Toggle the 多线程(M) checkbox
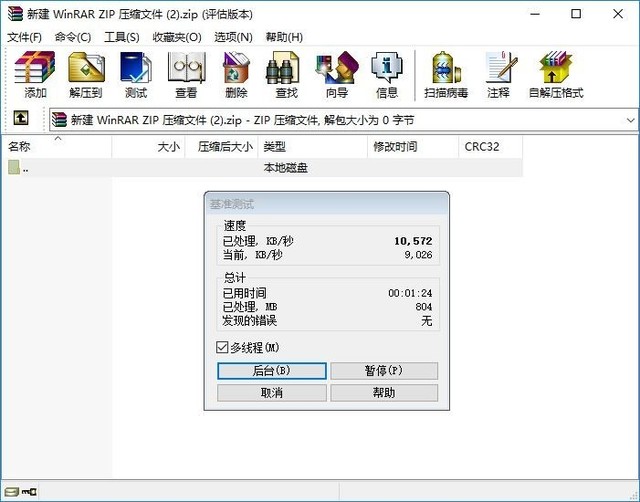This screenshot has height=502, width=640. click(x=222, y=347)
